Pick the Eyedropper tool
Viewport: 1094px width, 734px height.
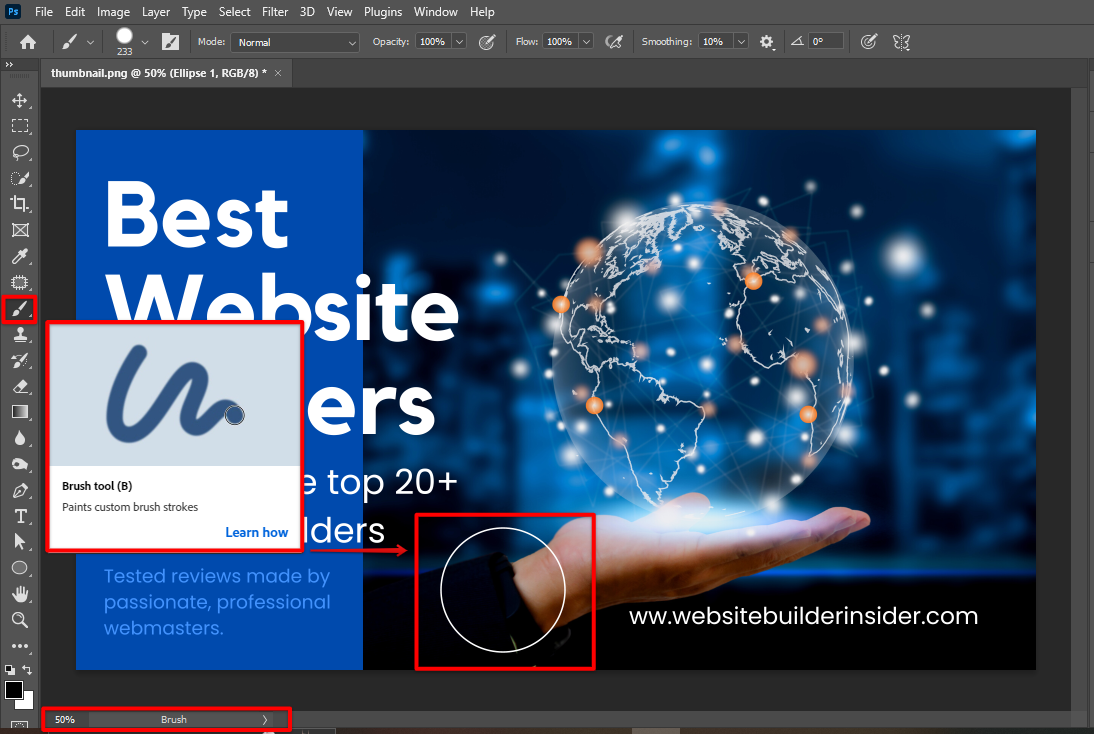[x=19, y=257]
